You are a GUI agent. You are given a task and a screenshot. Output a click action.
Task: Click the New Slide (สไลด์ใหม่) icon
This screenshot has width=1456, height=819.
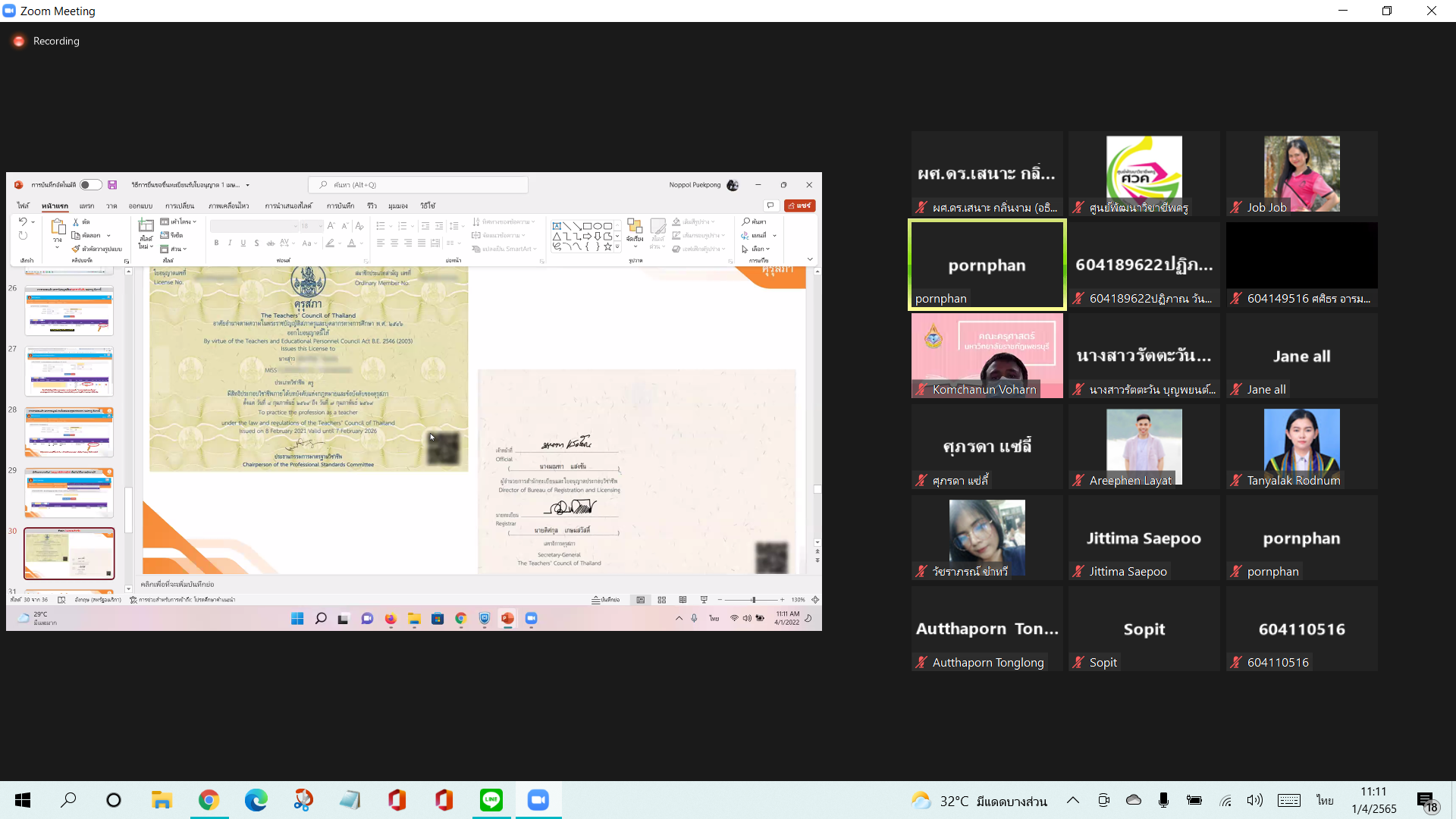(146, 227)
